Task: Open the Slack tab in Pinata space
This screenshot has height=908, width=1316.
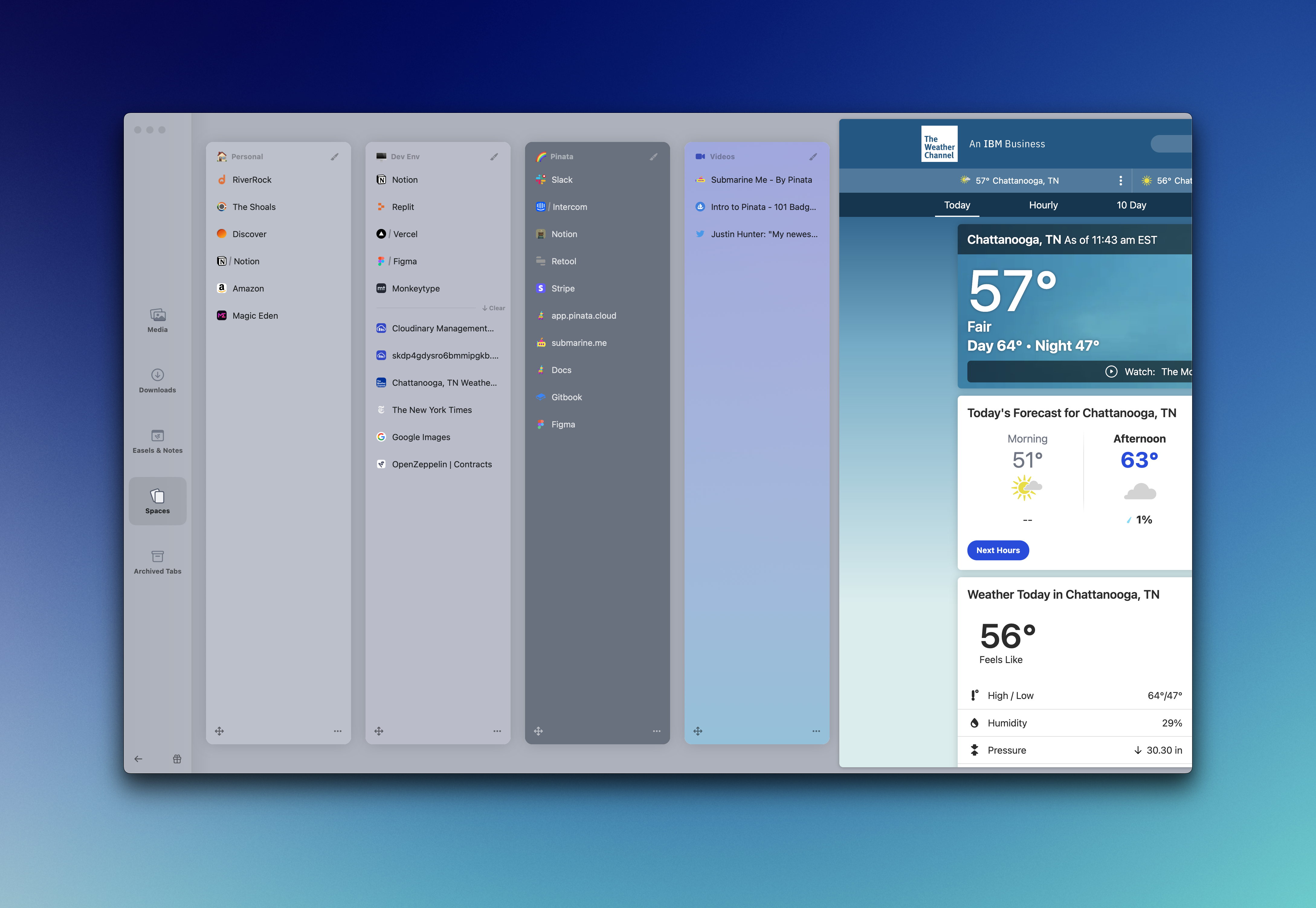Action: click(597, 180)
